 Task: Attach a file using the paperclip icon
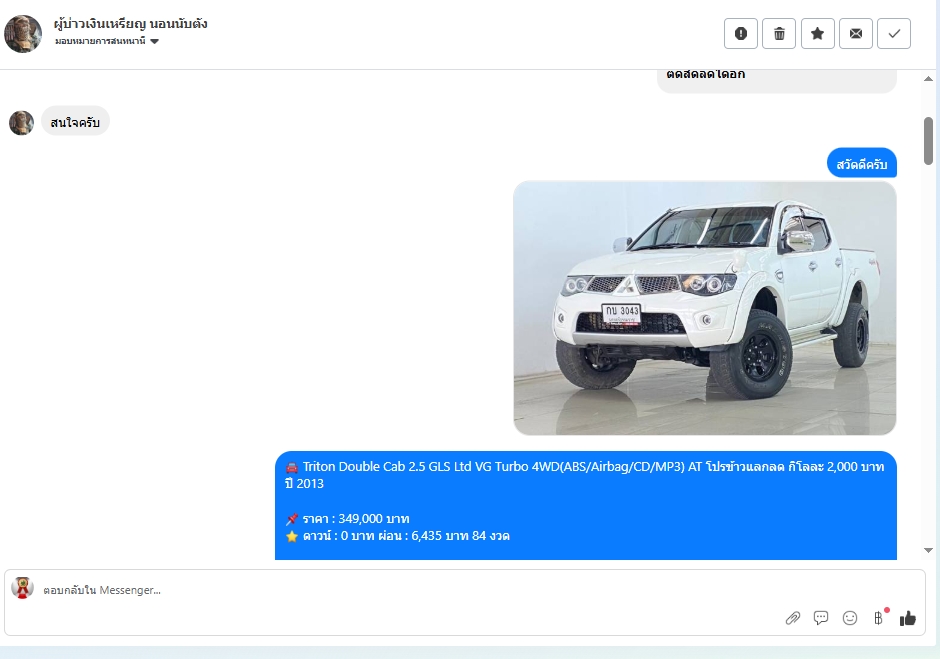[x=793, y=618]
